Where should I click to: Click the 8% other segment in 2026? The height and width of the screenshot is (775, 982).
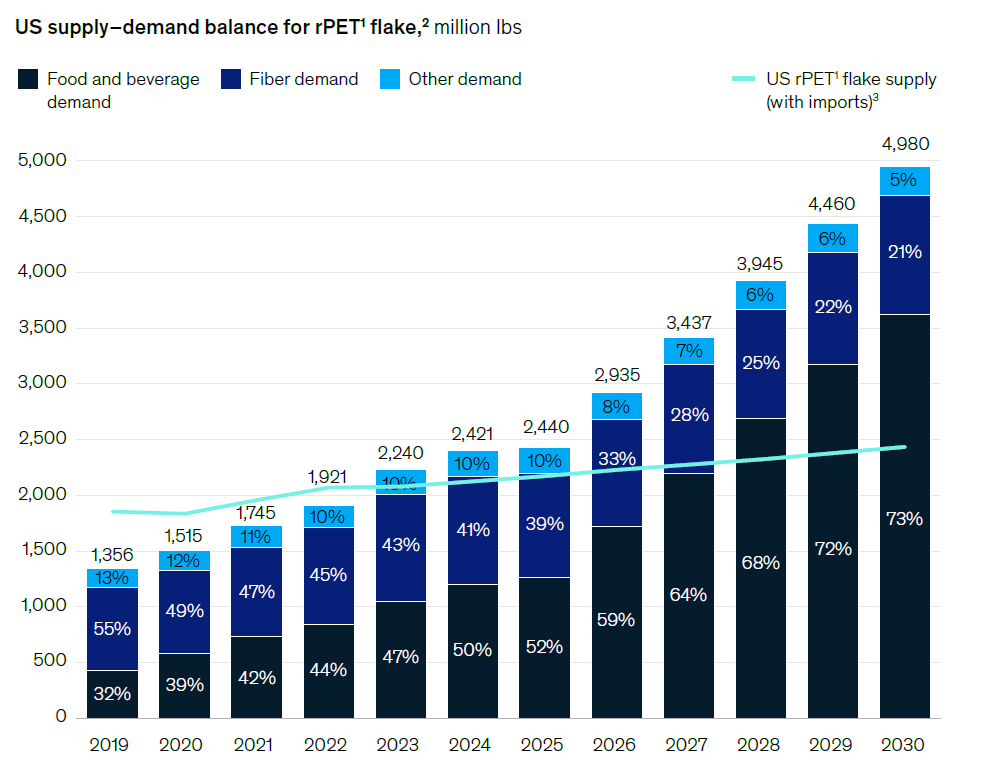pyautogui.click(x=616, y=407)
